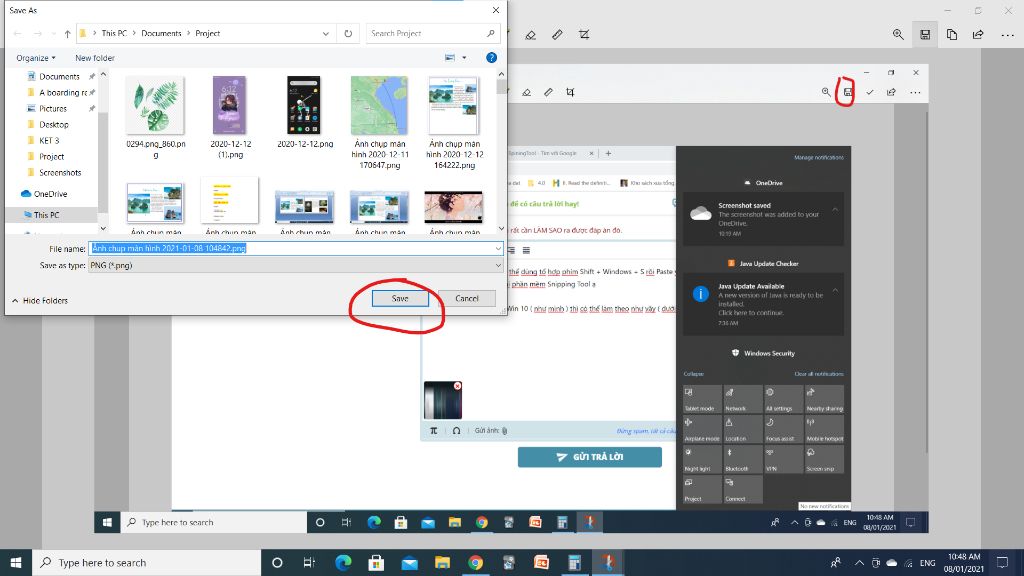Open File Explorer from taskbar
Screen dimensions: 1024x576
[442, 562]
